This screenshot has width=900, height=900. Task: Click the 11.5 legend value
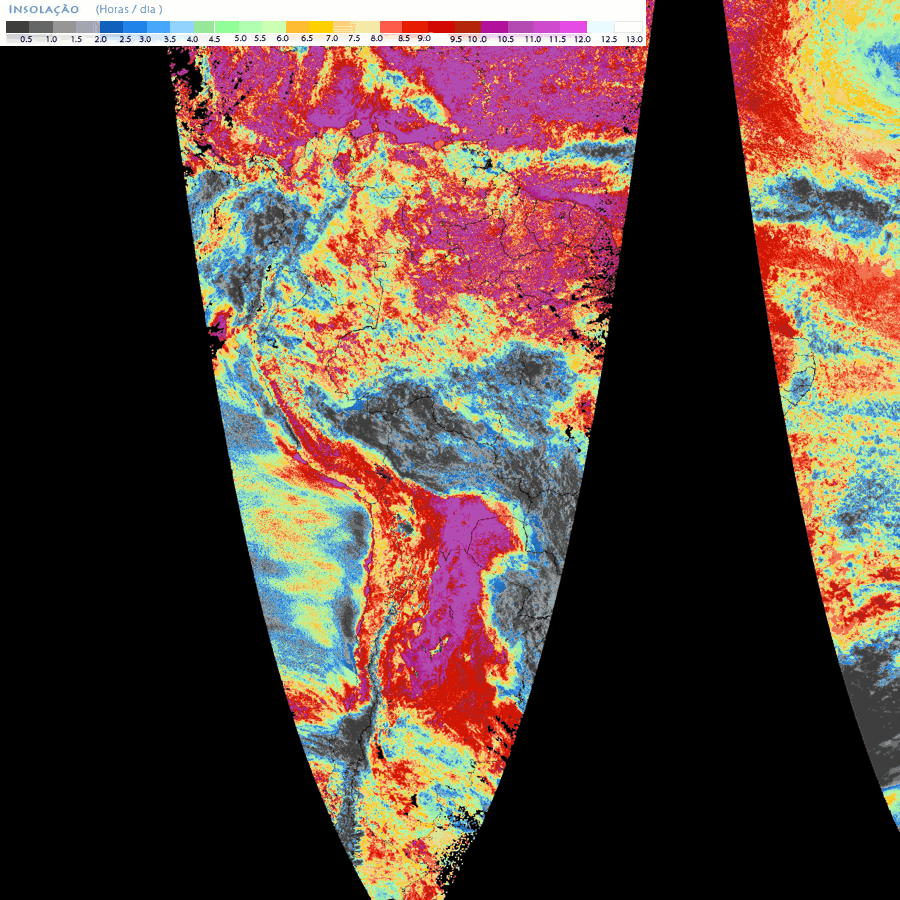coord(557,39)
